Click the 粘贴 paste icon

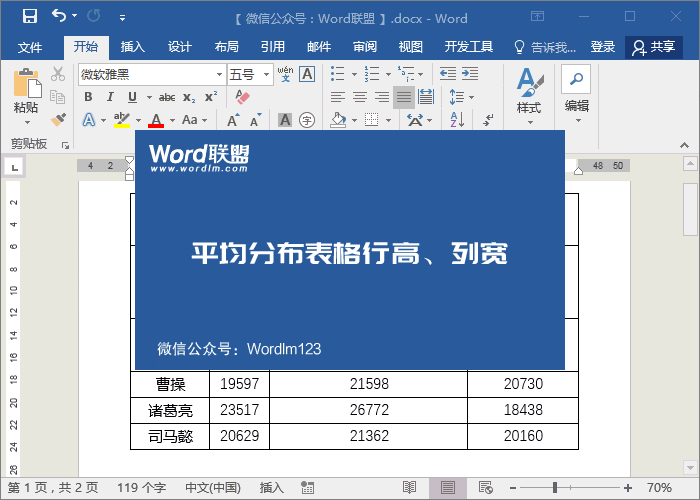(x=26, y=83)
